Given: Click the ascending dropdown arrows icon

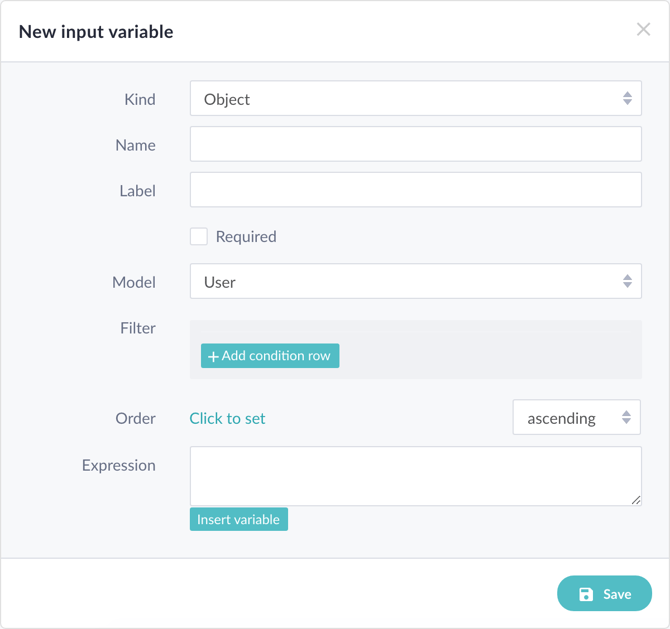Looking at the screenshot, I should tap(626, 417).
